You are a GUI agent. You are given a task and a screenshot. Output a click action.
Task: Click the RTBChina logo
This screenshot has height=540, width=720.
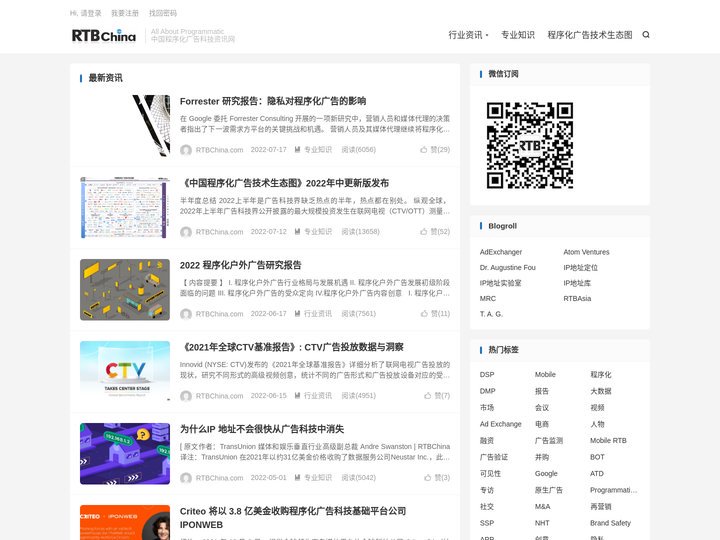104,35
